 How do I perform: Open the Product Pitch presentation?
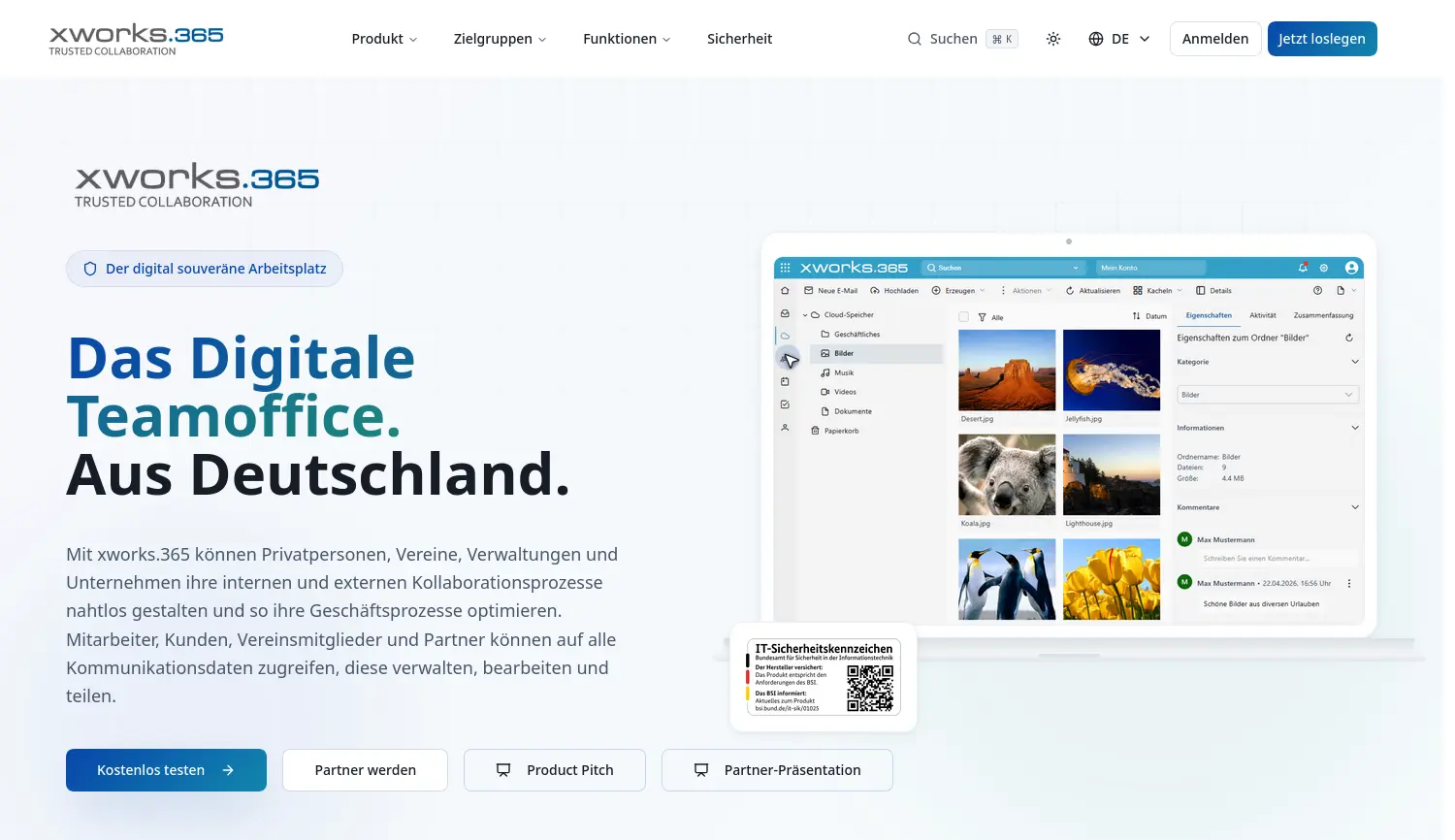tap(555, 770)
